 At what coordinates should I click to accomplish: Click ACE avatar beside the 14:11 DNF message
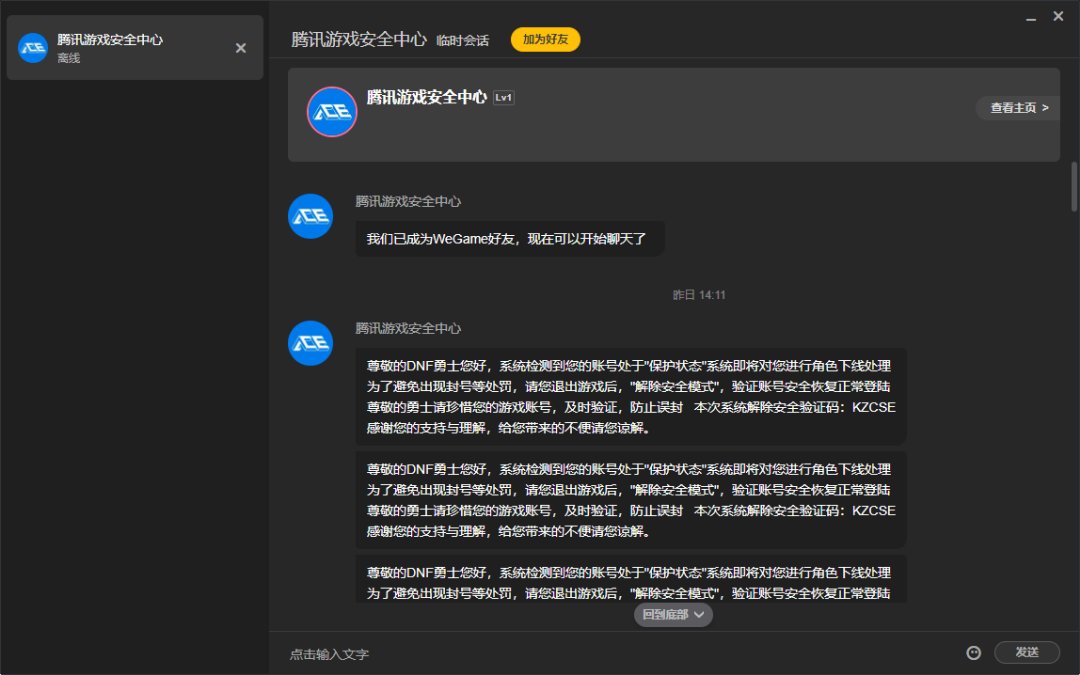click(x=310, y=343)
